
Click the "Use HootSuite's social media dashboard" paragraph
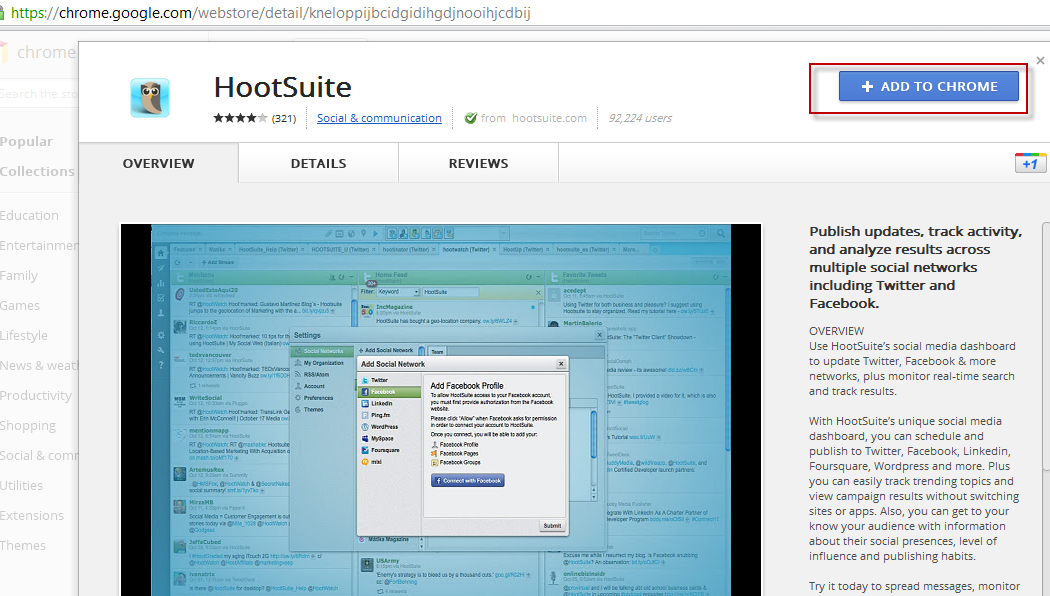click(912, 368)
